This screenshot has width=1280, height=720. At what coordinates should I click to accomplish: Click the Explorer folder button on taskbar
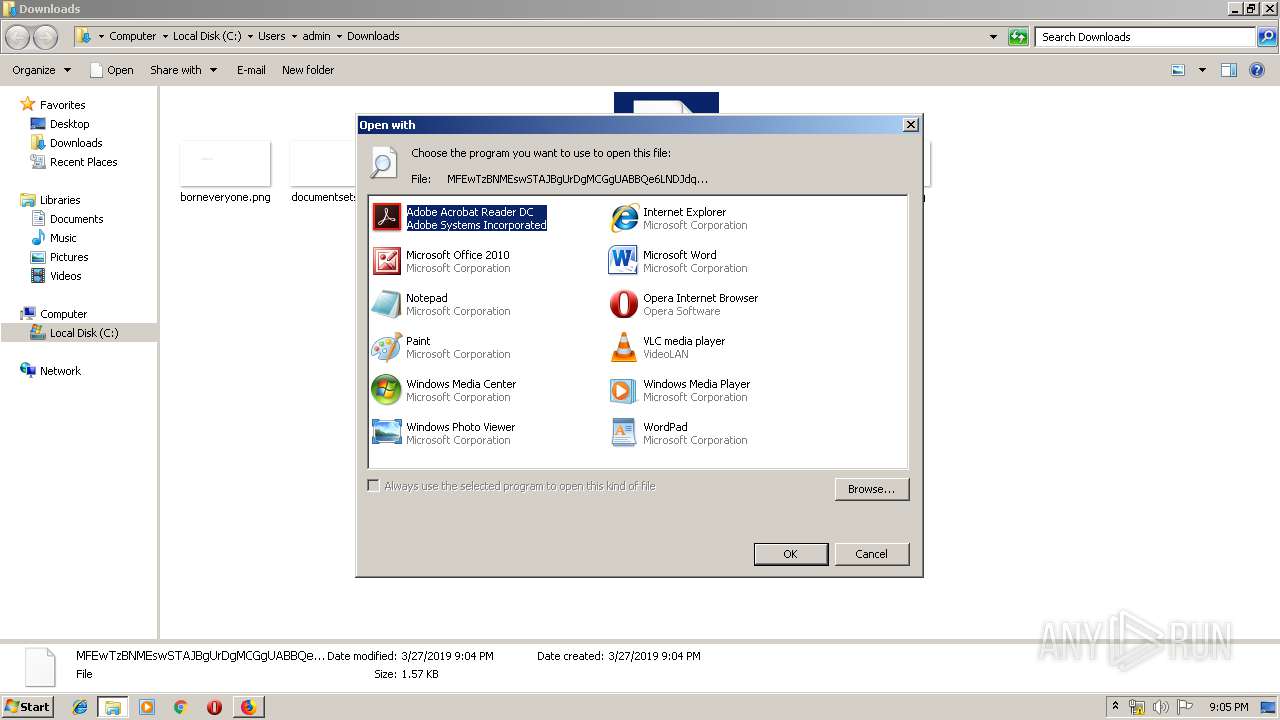click(x=113, y=707)
